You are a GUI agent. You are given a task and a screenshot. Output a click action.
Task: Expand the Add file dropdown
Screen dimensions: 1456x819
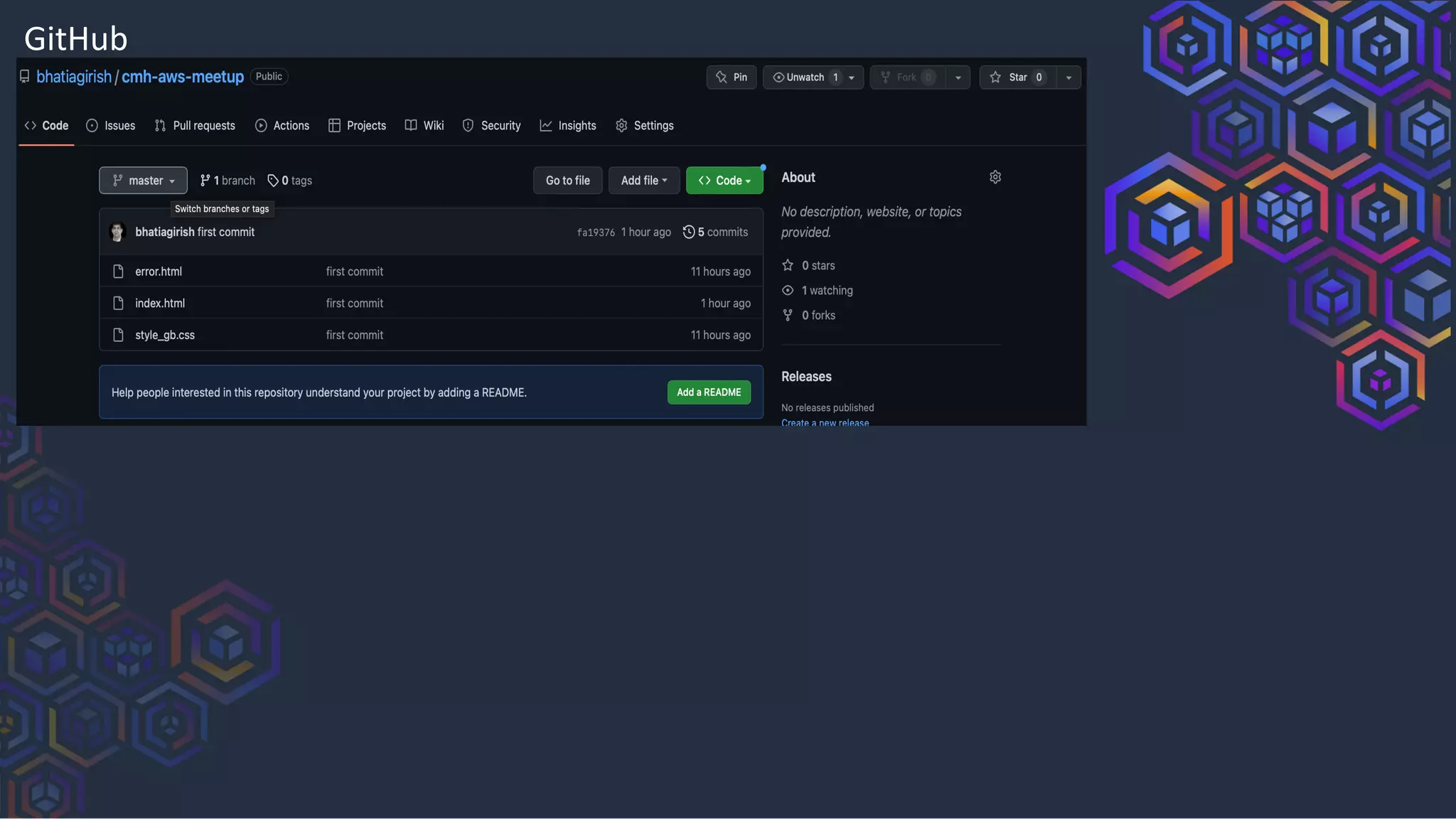coord(644,181)
